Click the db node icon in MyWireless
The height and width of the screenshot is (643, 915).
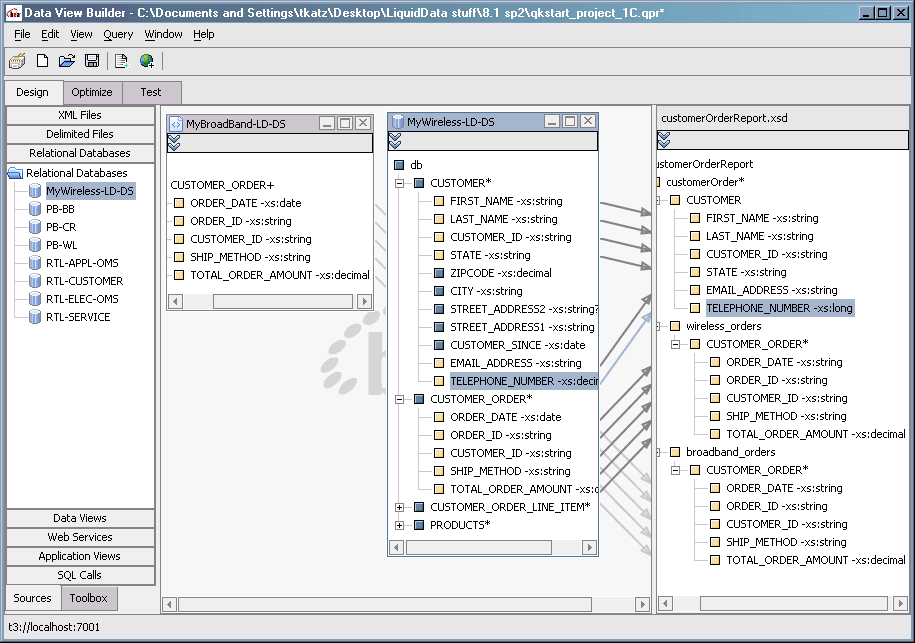[x=399, y=165]
